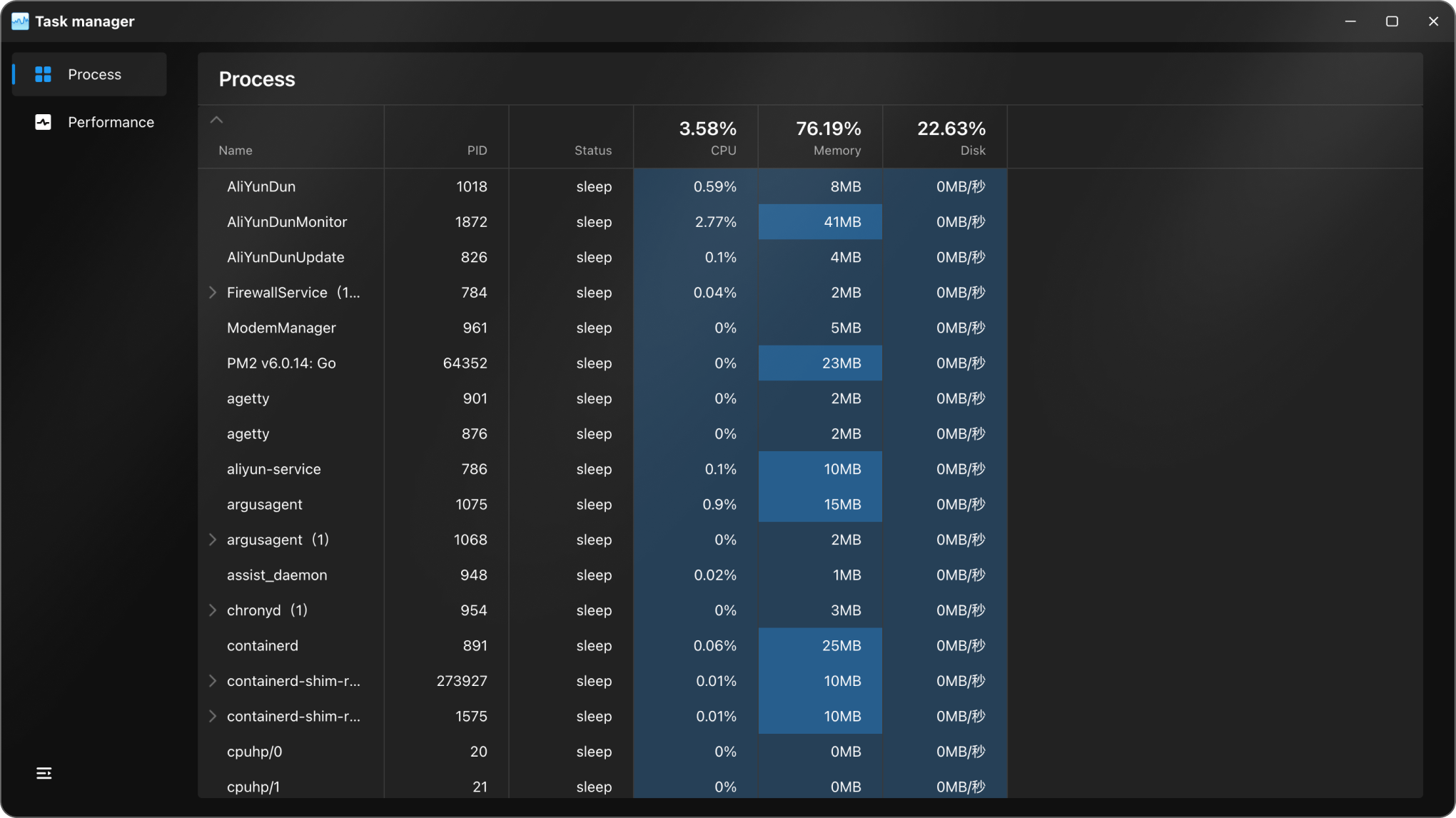Click the Status column header

coord(592,150)
